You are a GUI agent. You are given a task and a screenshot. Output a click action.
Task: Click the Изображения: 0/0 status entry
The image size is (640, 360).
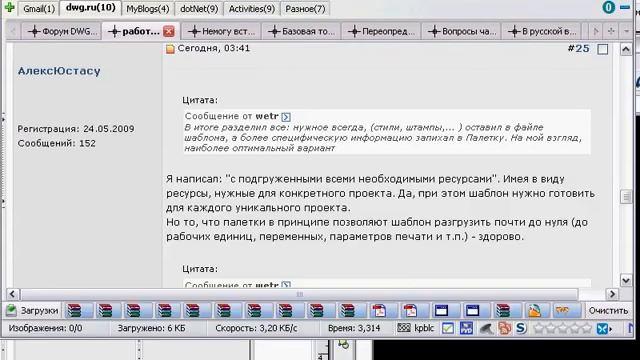pyautogui.click(x=45, y=328)
